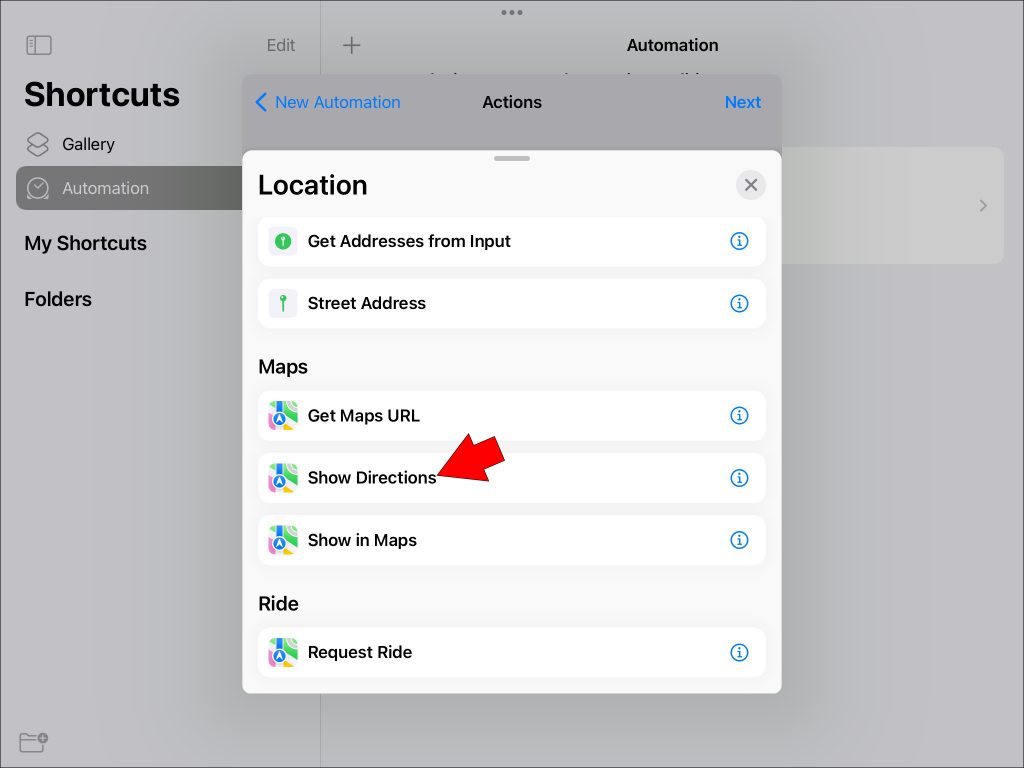Viewport: 1024px width, 768px height.
Task: Tap the new-folder icon at bottom left
Action: [31, 742]
